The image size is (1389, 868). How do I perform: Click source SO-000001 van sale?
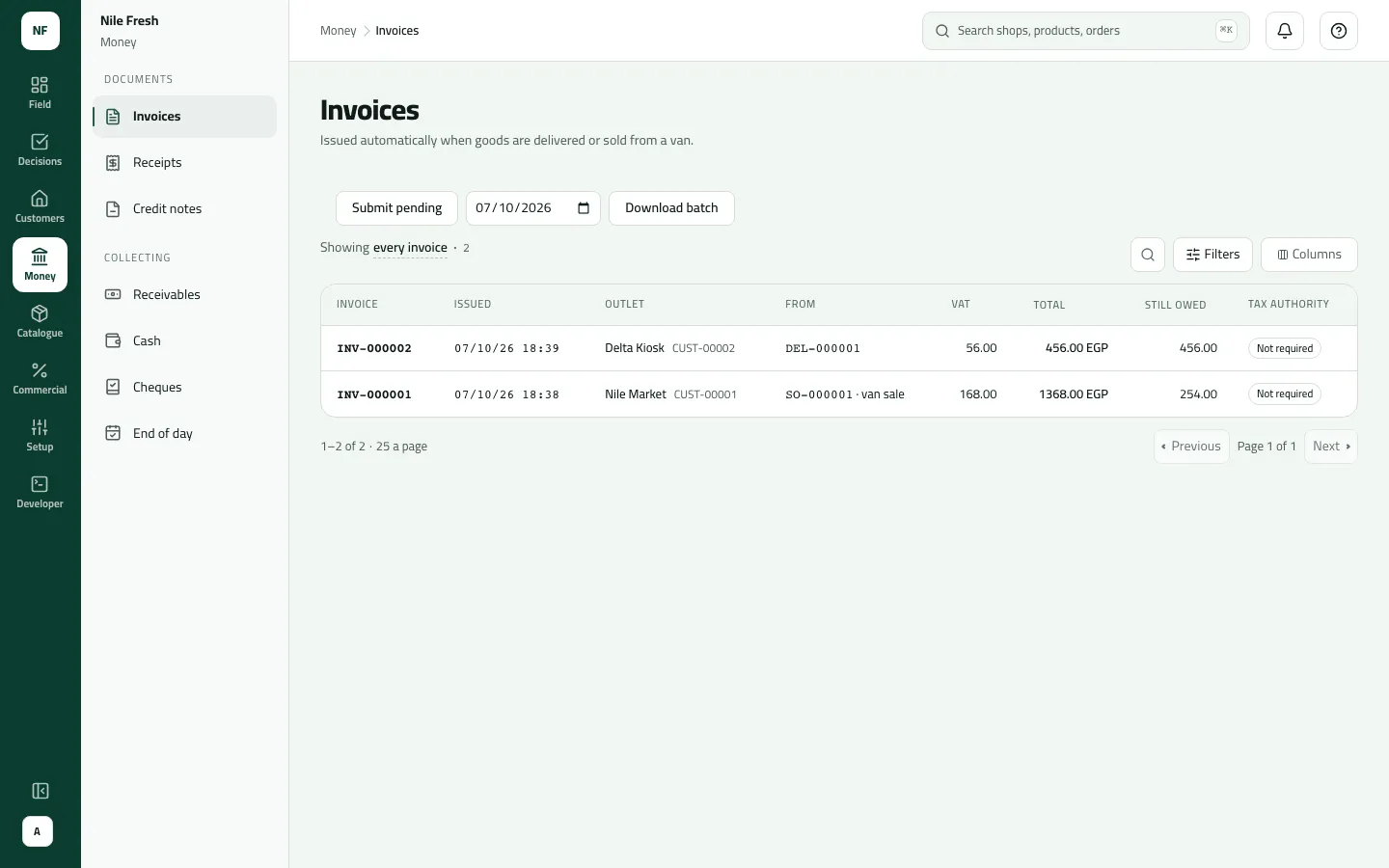(845, 394)
